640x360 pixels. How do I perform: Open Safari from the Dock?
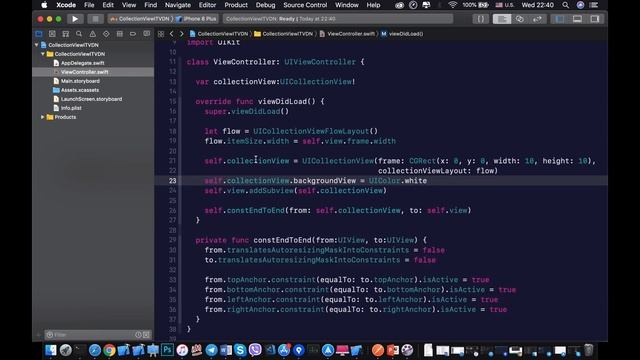[x=95, y=350]
